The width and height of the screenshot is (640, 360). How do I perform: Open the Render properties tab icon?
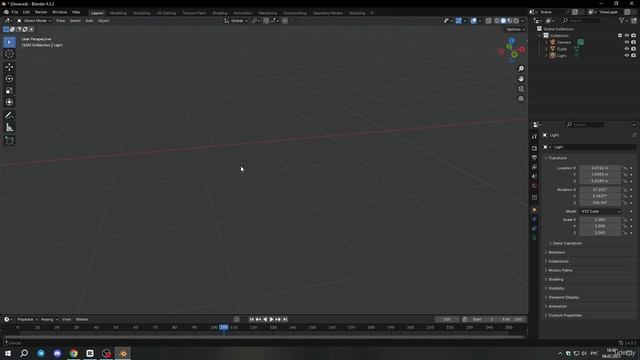[x=534, y=148]
